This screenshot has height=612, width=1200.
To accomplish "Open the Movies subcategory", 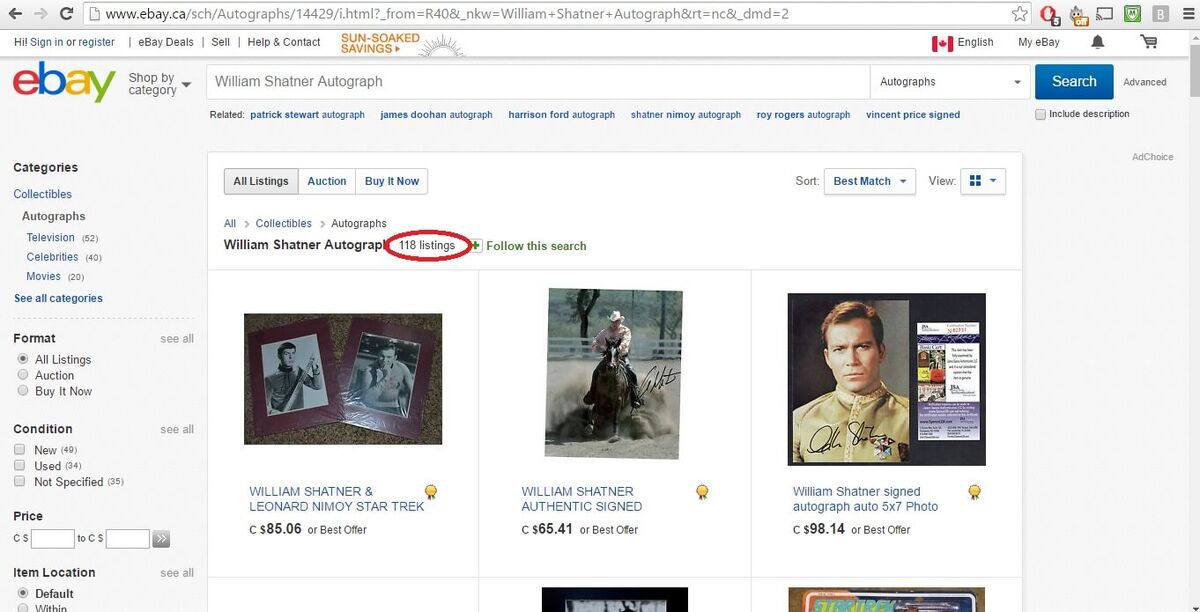I will click(43, 276).
